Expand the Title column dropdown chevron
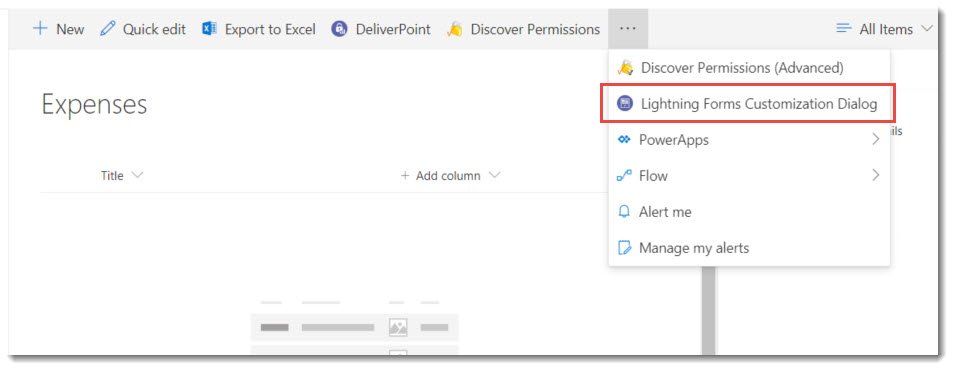Viewport: 953px width, 370px height. 137,176
